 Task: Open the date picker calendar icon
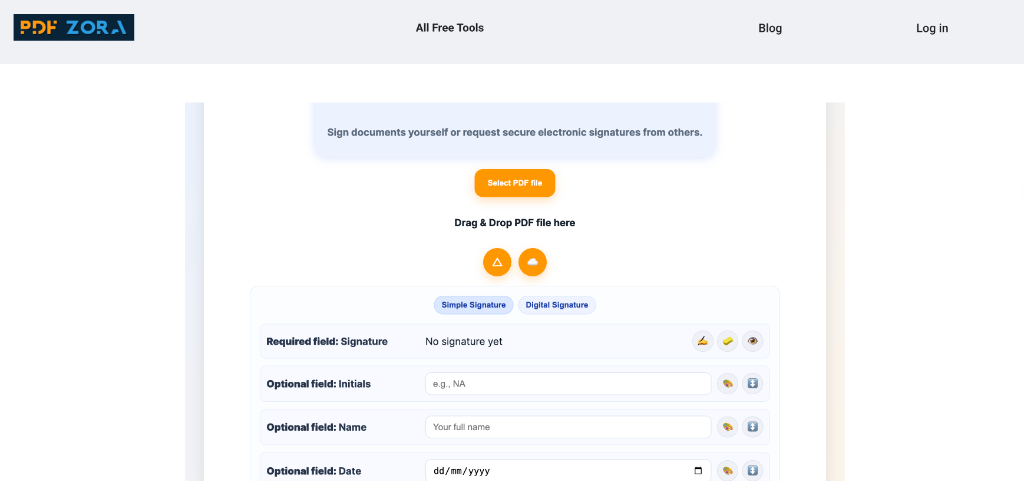pos(698,470)
